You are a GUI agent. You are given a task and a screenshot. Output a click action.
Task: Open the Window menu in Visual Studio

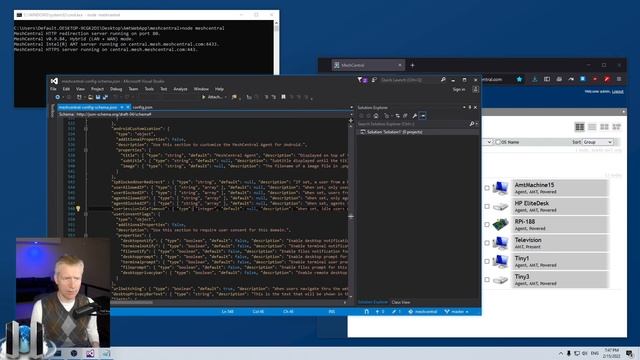point(201,89)
